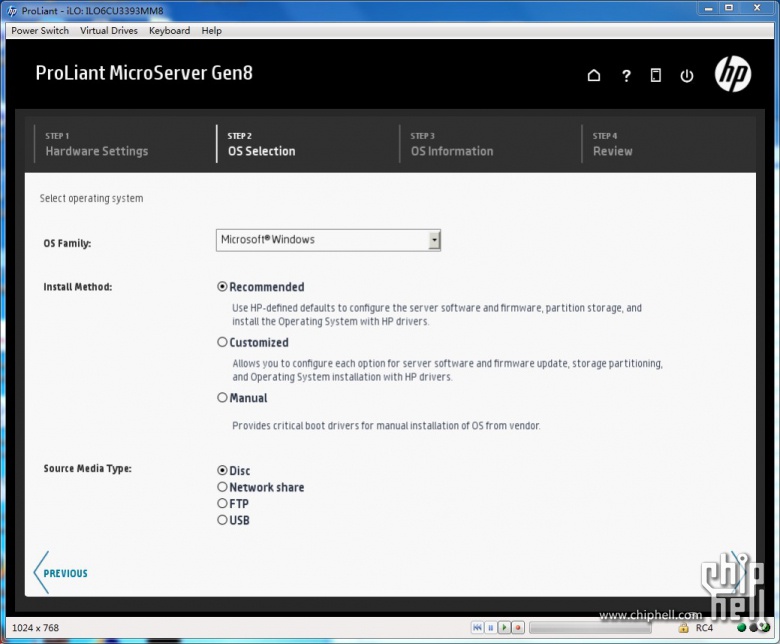The width and height of the screenshot is (780, 644).
Task: Open the Virtual Drives menu
Action: [x=109, y=30]
